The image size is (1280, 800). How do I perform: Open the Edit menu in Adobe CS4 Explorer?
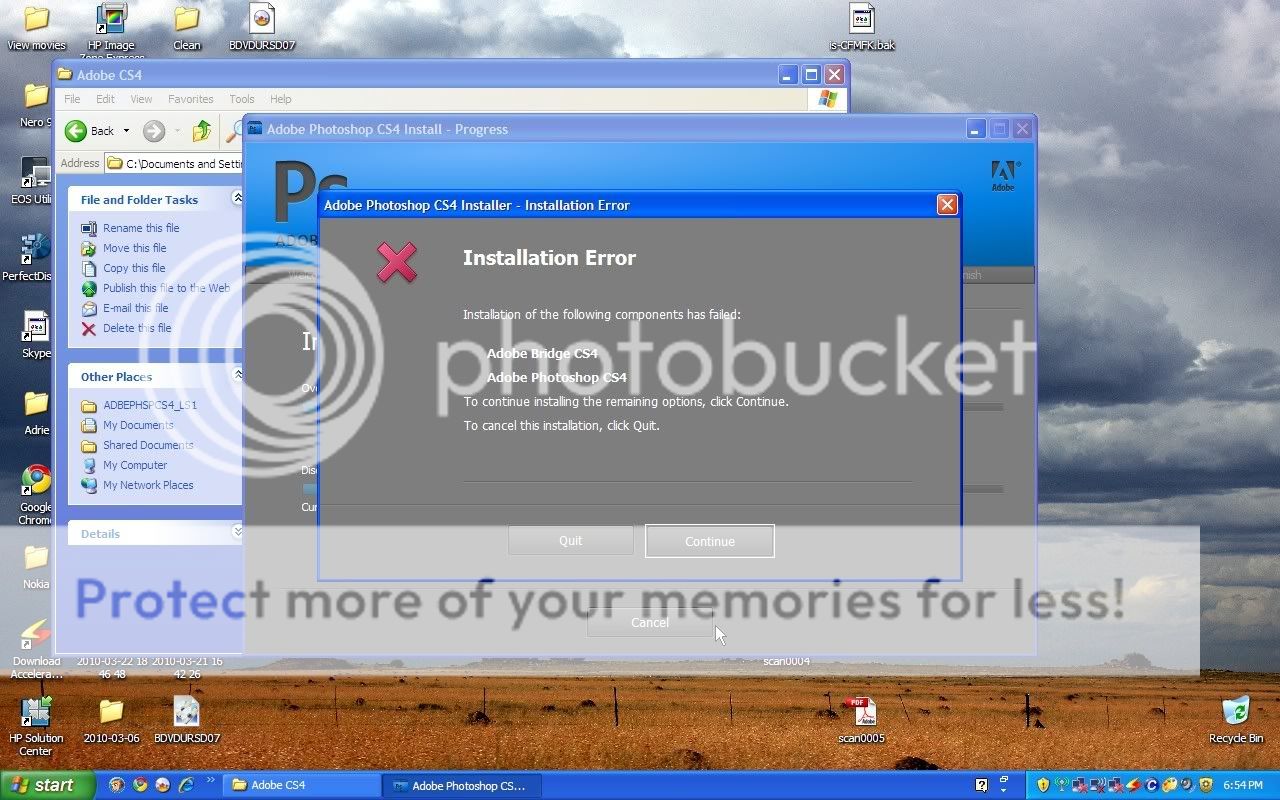pos(105,99)
